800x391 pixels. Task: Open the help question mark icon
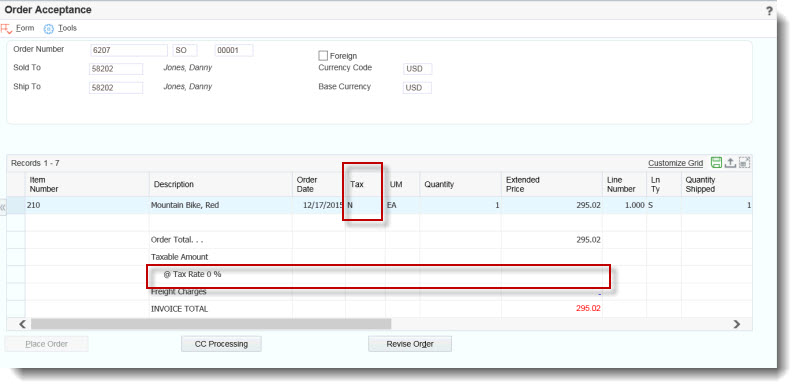pos(769,11)
